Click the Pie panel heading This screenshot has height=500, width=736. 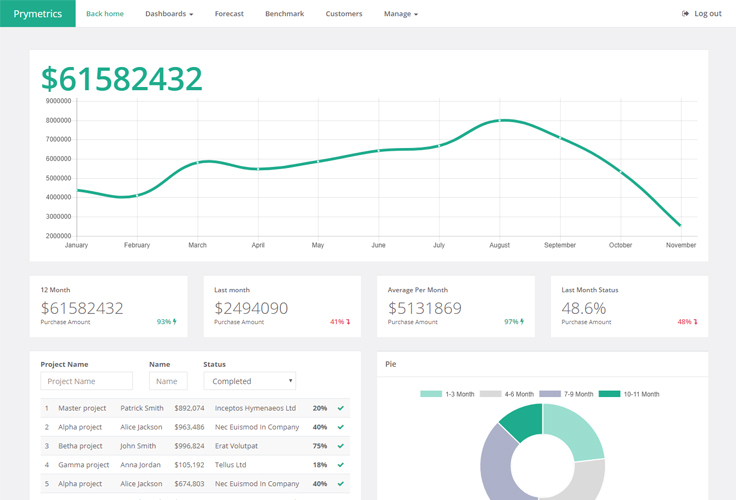391,364
